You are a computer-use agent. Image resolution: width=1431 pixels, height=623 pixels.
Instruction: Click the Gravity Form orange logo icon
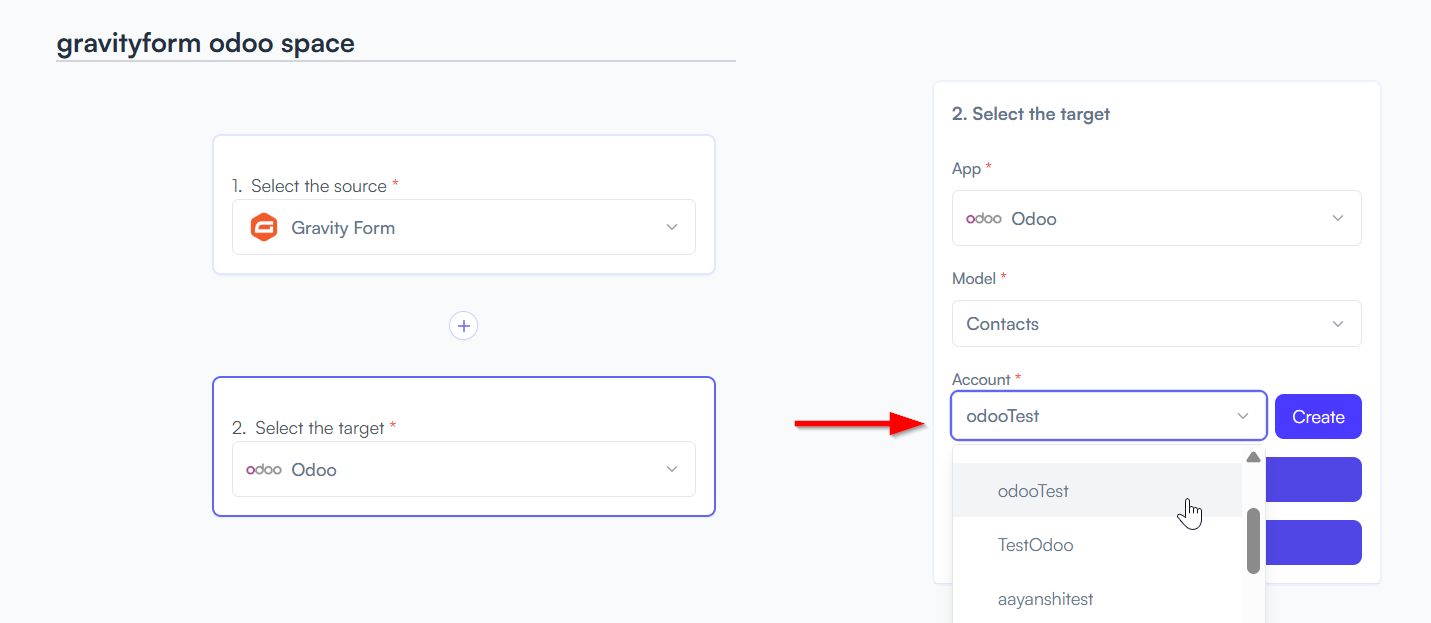click(x=264, y=228)
